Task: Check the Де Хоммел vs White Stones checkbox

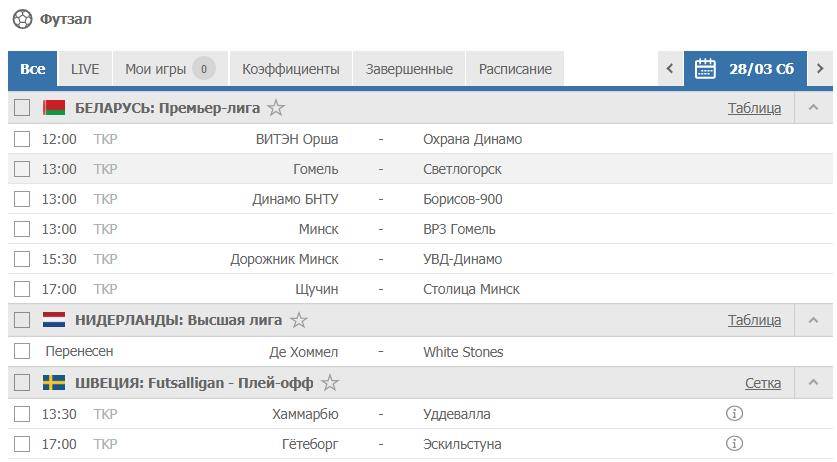Action: [22, 352]
